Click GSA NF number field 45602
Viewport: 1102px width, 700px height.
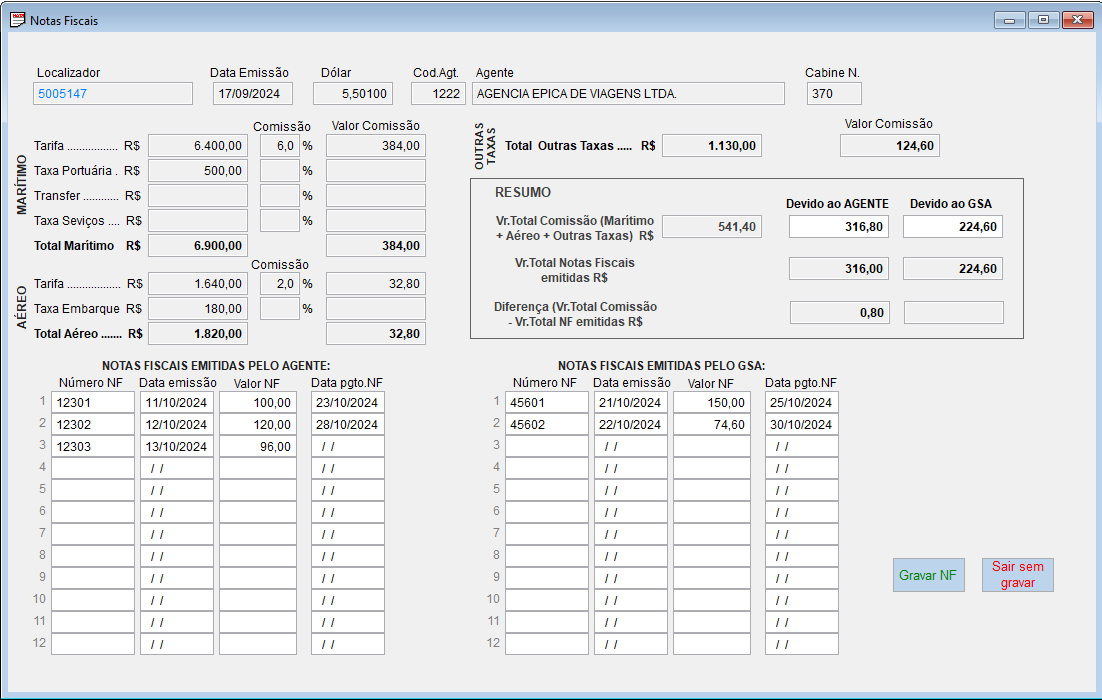[546, 424]
